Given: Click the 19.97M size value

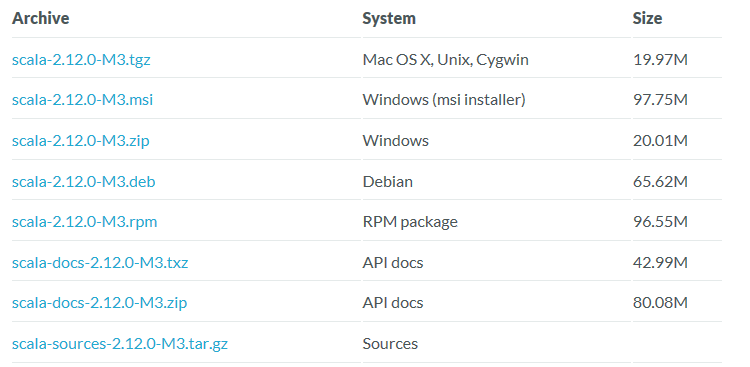Looking at the screenshot, I should (x=660, y=60).
